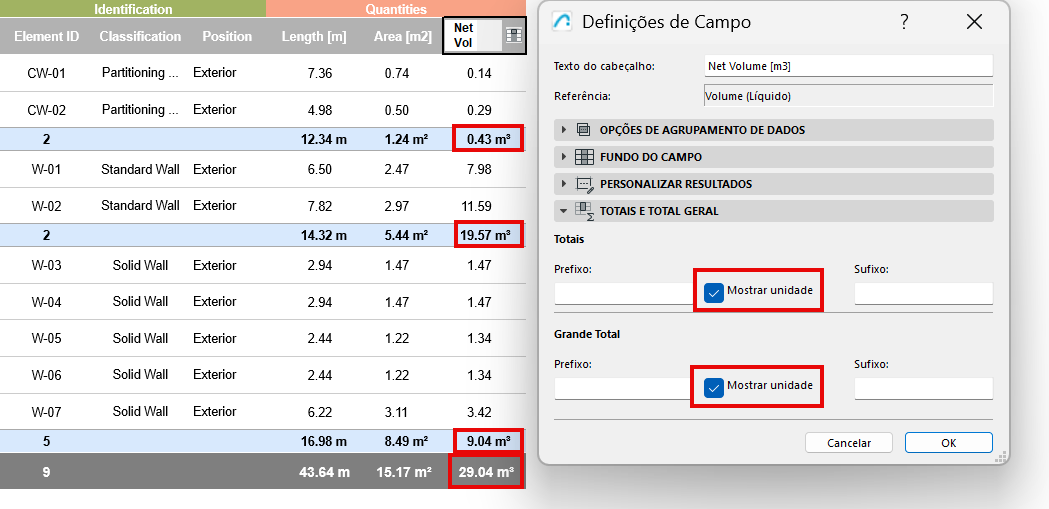Select the Position column header
The height and width of the screenshot is (509, 1049).
click(227, 36)
